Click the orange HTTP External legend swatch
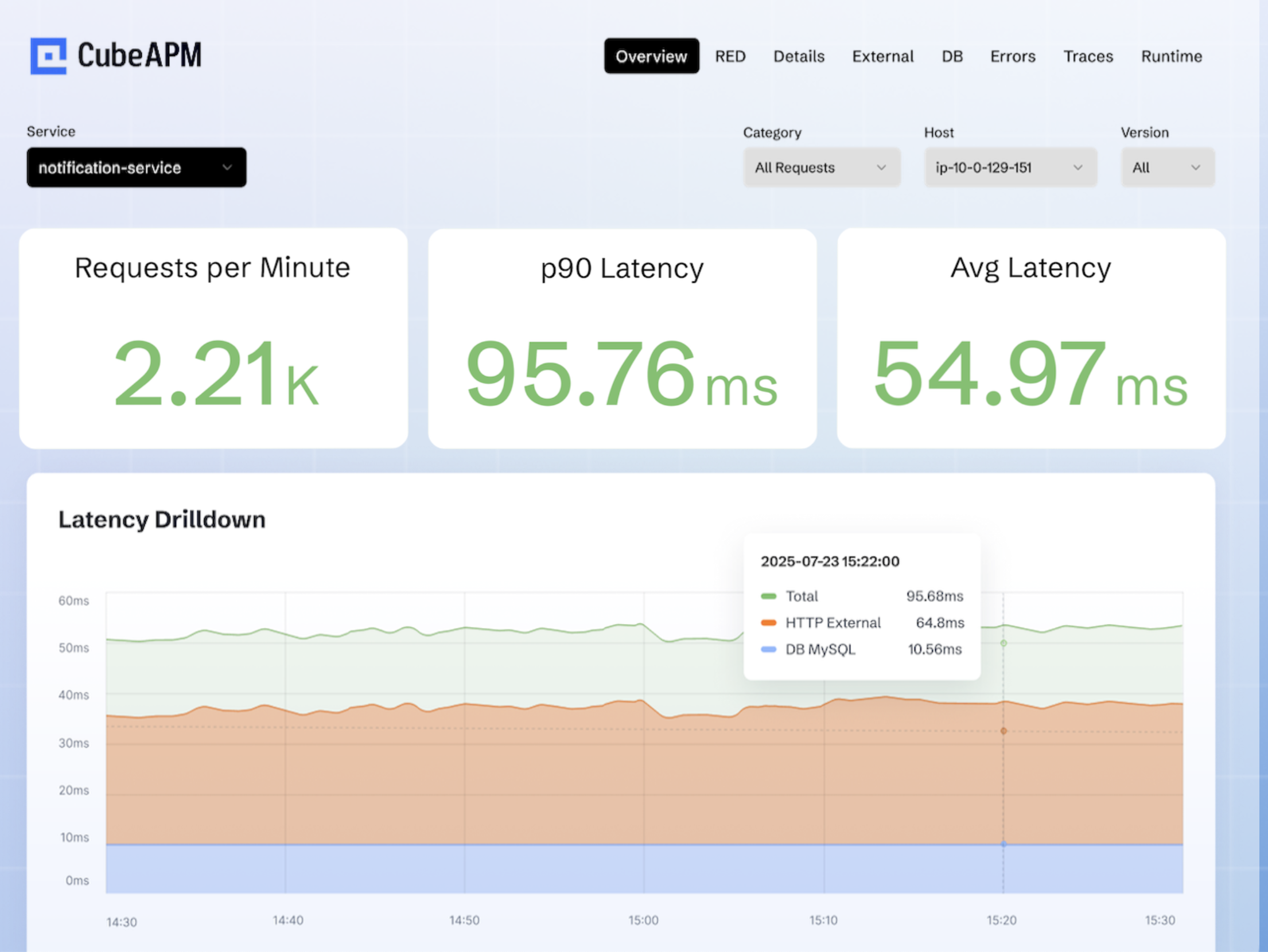The height and width of the screenshot is (952, 1268). click(x=768, y=623)
